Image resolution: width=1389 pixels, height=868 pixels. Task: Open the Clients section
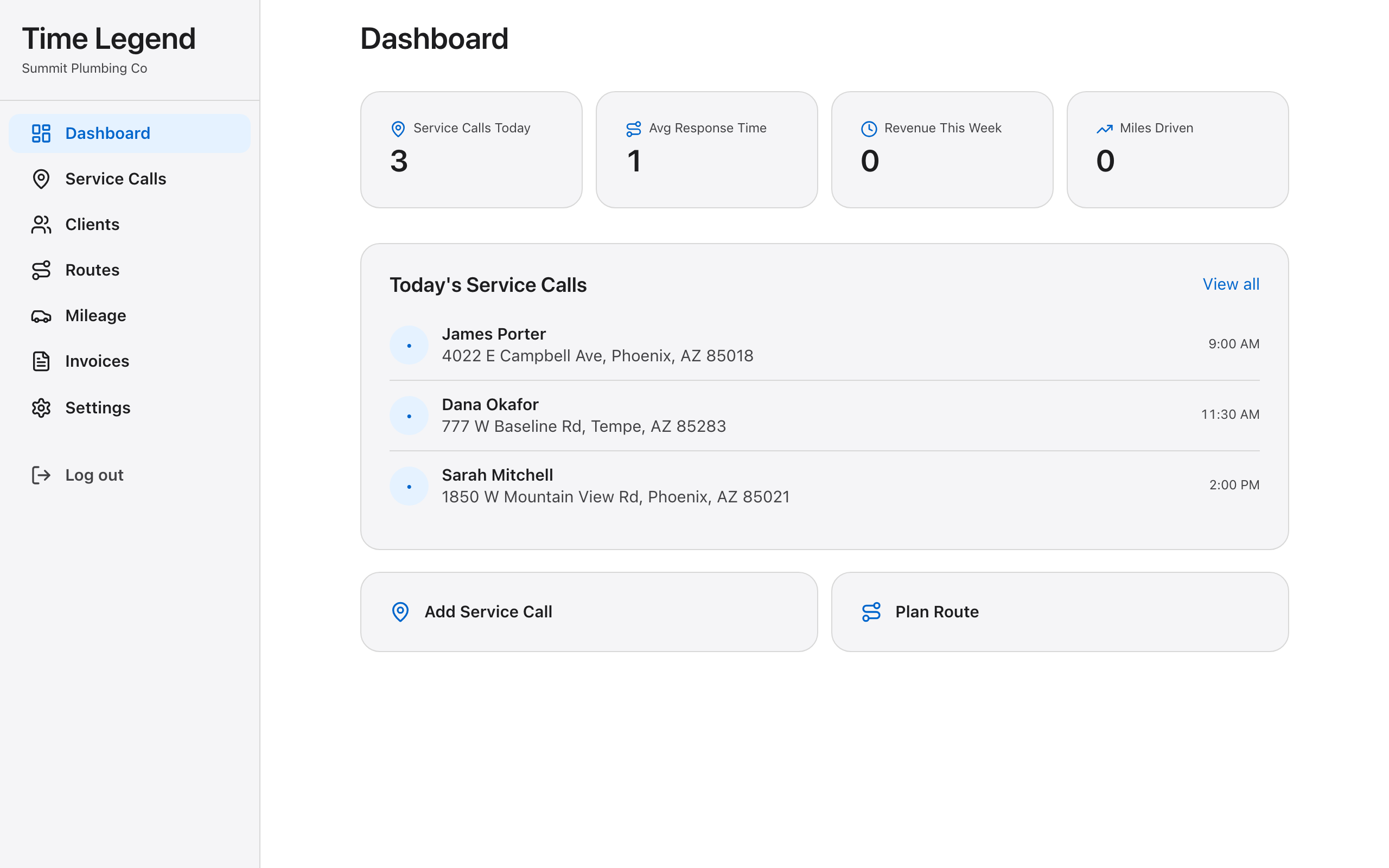tap(130, 225)
